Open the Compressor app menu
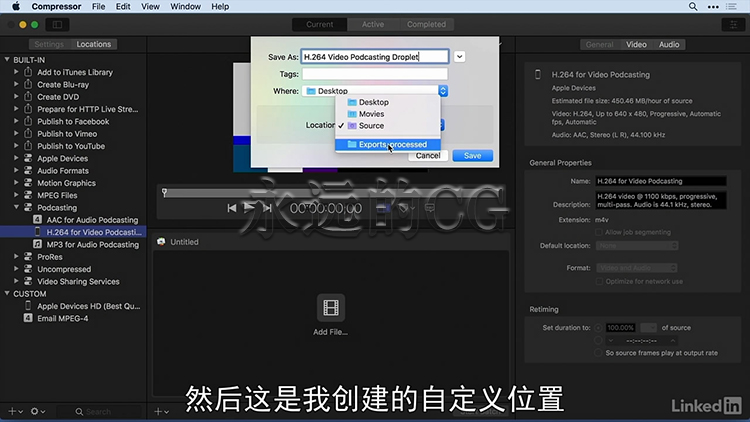Image resolution: width=750 pixels, height=422 pixels. [x=56, y=7]
